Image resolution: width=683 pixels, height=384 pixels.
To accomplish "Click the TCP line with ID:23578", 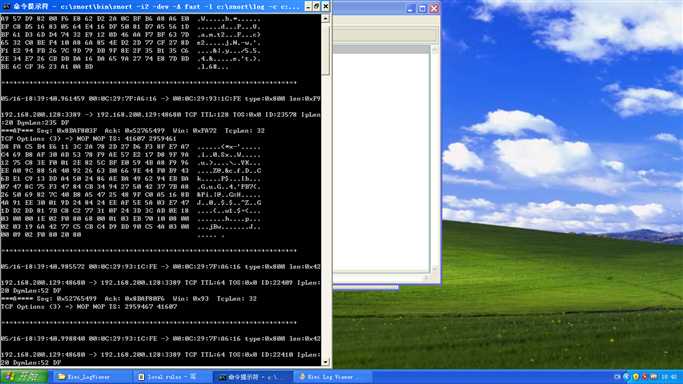I will (160, 115).
